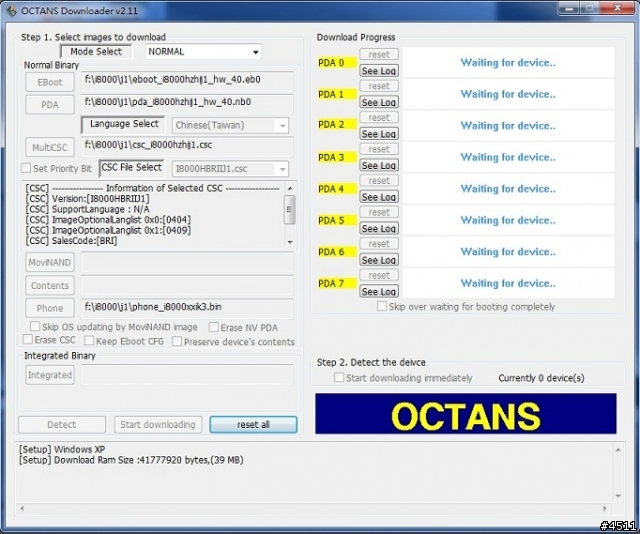This screenshot has height=534, width=640.
Task: Click the Mode Select button
Action: (96, 51)
